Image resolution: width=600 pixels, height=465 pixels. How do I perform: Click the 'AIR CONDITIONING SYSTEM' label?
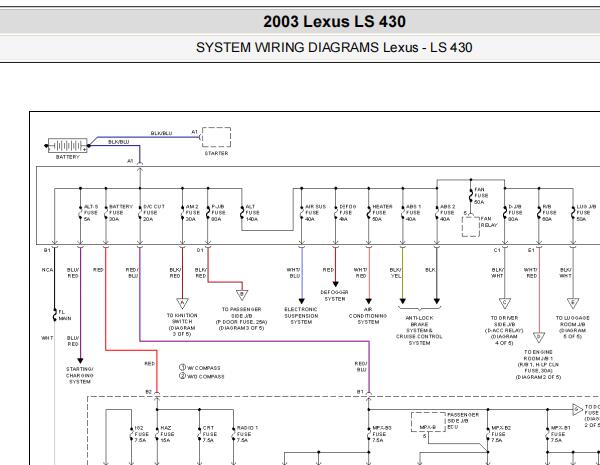pyautogui.click(x=368, y=316)
